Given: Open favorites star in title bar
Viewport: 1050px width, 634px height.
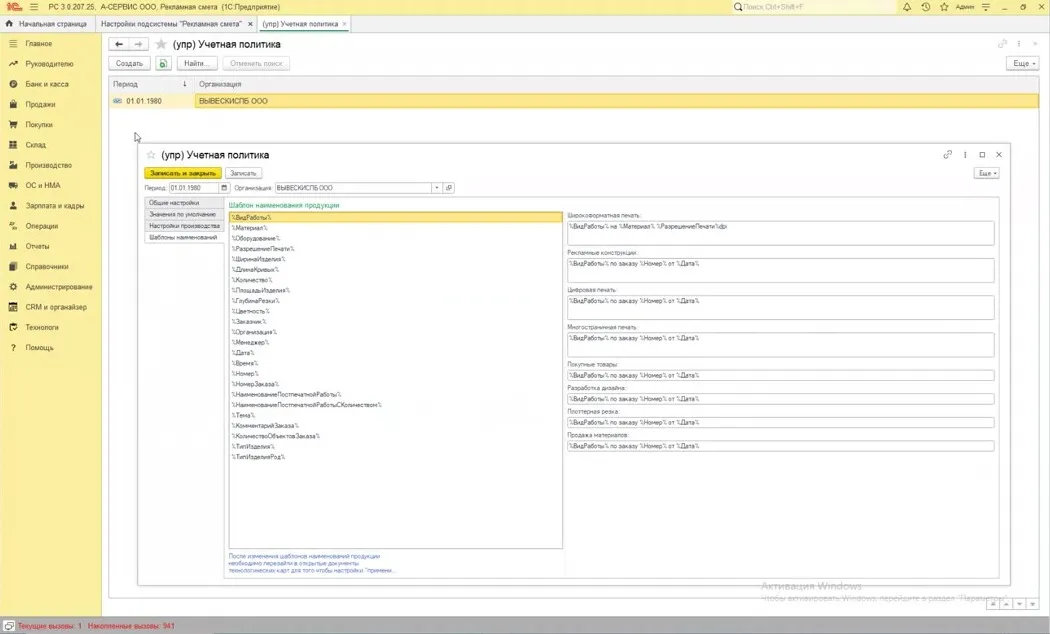Looking at the screenshot, I should pyautogui.click(x=944, y=7).
